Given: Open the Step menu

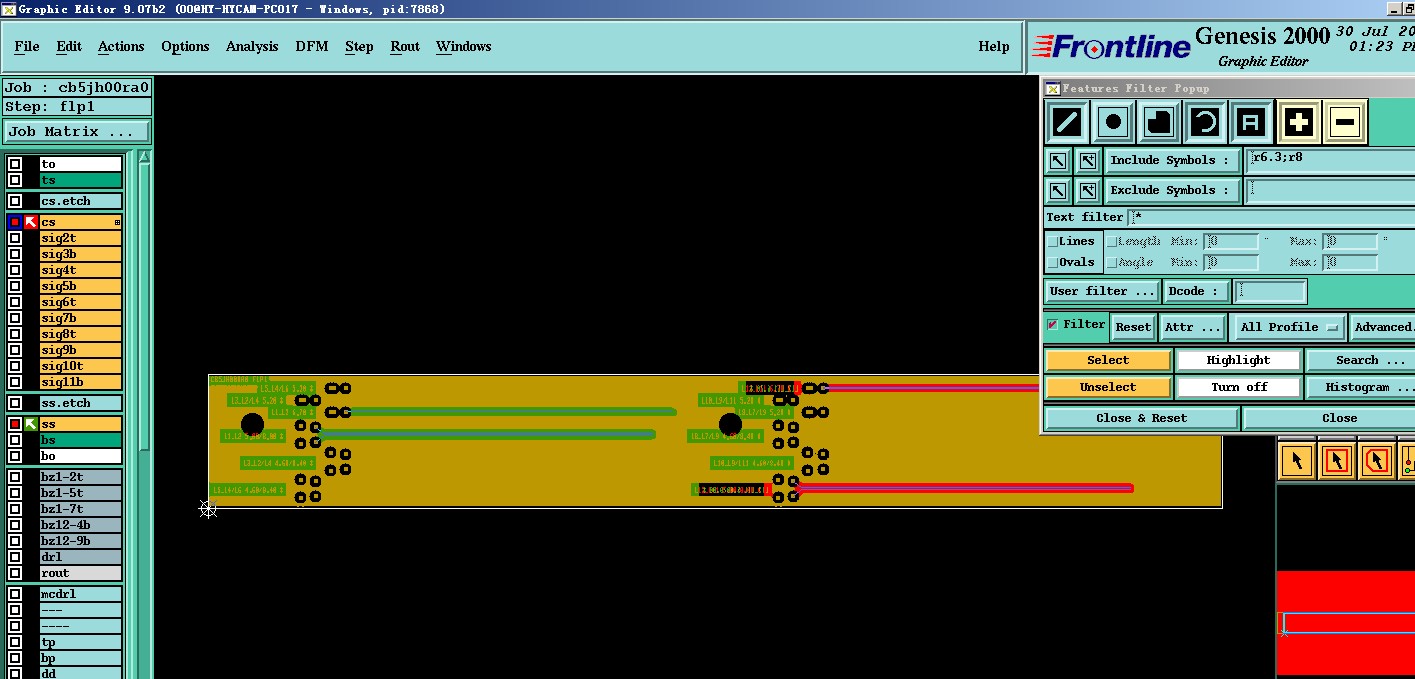Looking at the screenshot, I should [359, 46].
